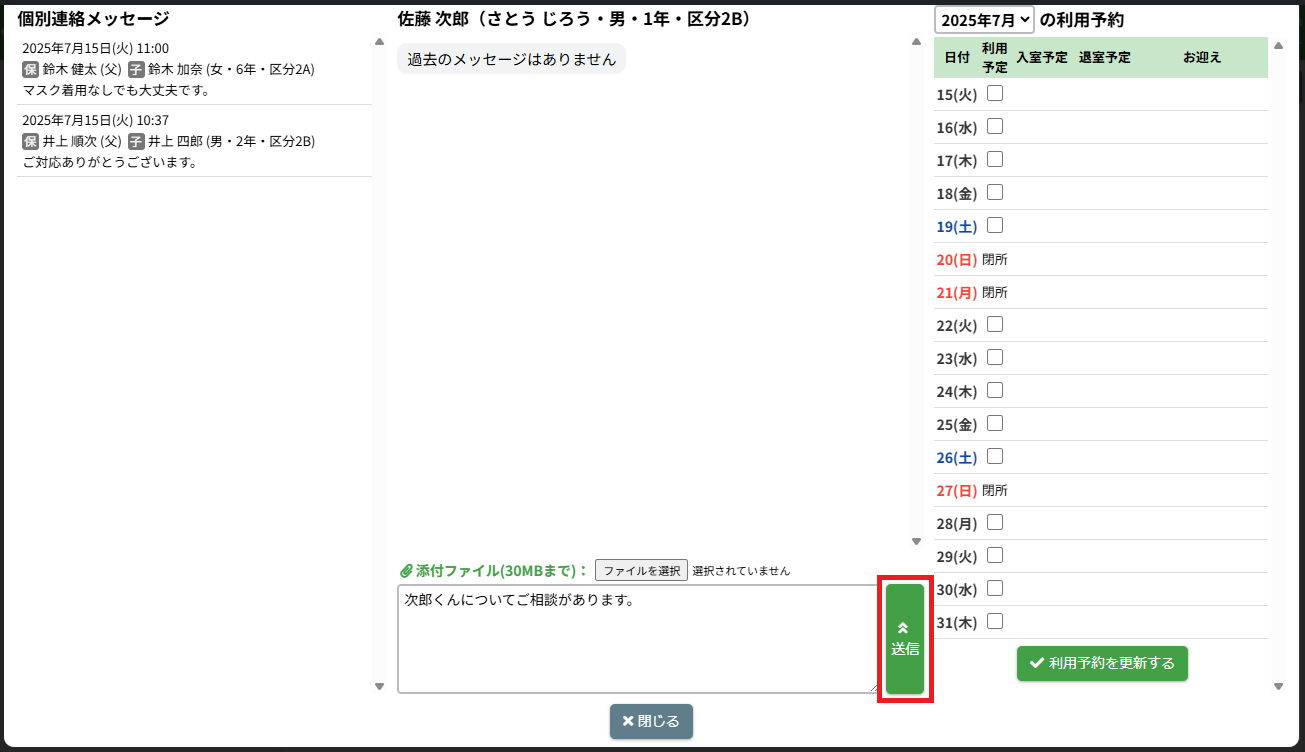Check the usage box for 15(火)
The image size is (1305, 752).
point(995,94)
